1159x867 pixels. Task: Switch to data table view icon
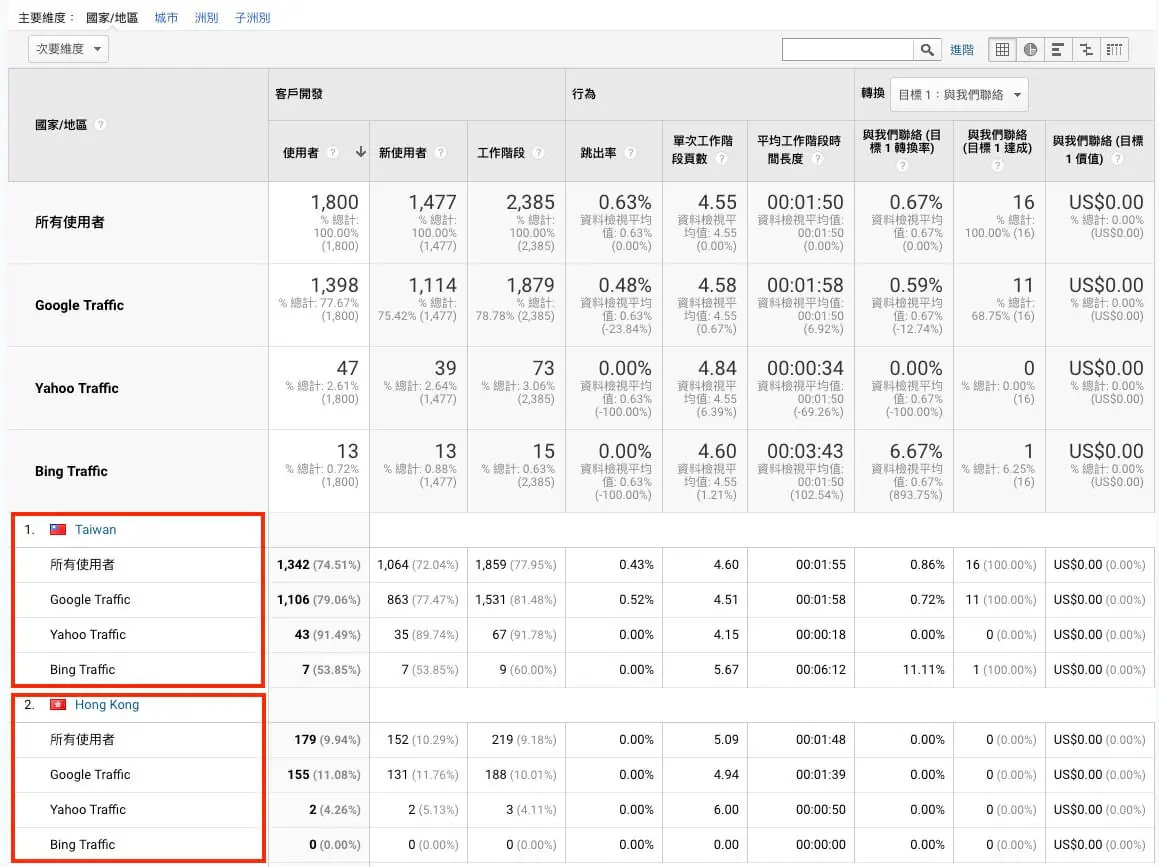[1002, 50]
